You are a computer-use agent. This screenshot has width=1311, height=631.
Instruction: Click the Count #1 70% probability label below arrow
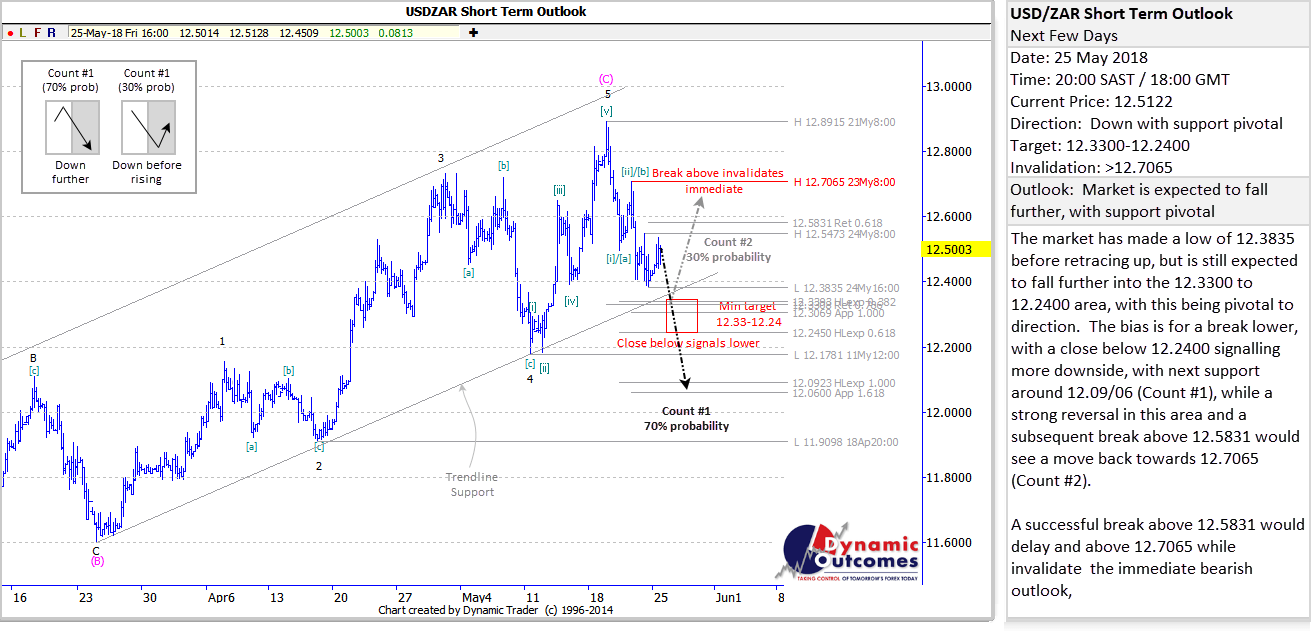[x=686, y=418]
